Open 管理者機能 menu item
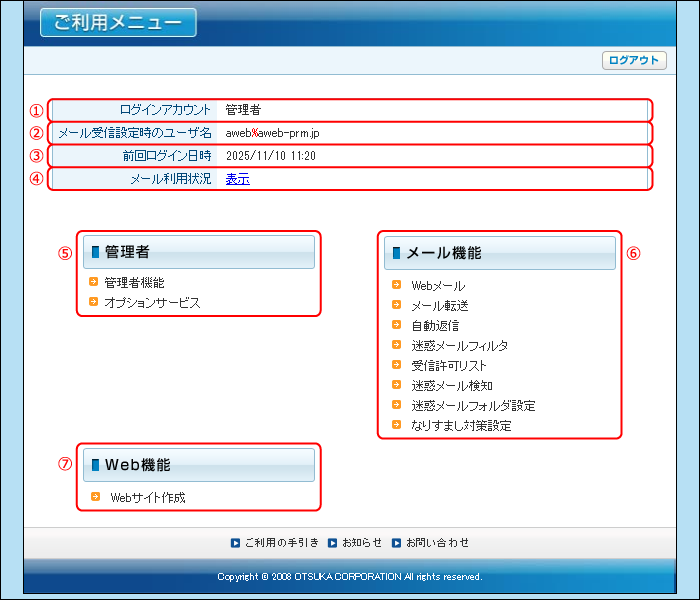700x600 pixels. (134, 283)
